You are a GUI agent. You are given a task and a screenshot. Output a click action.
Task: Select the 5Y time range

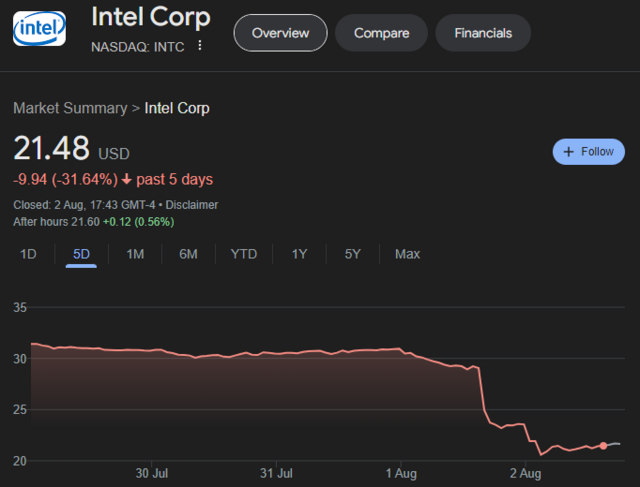[352, 254]
